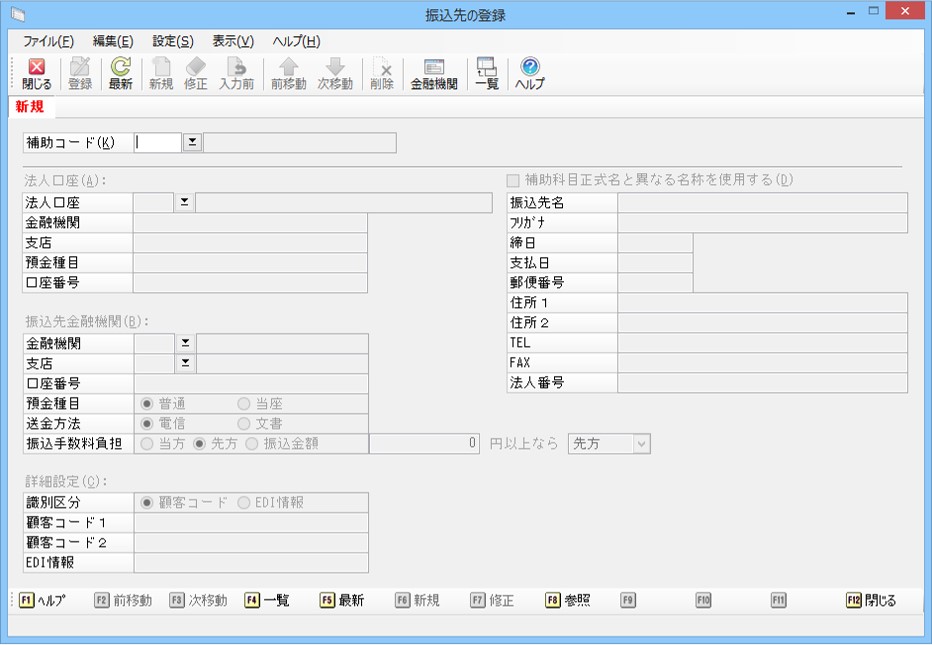Click the 補助コード input field
The width and height of the screenshot is (932, 645).
[158, 143]
